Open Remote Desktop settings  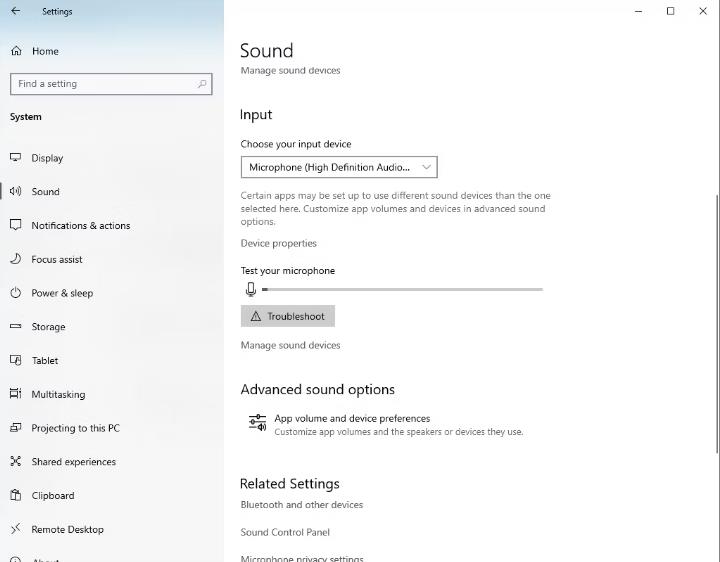pyautogui.click(x=67, y=529)
